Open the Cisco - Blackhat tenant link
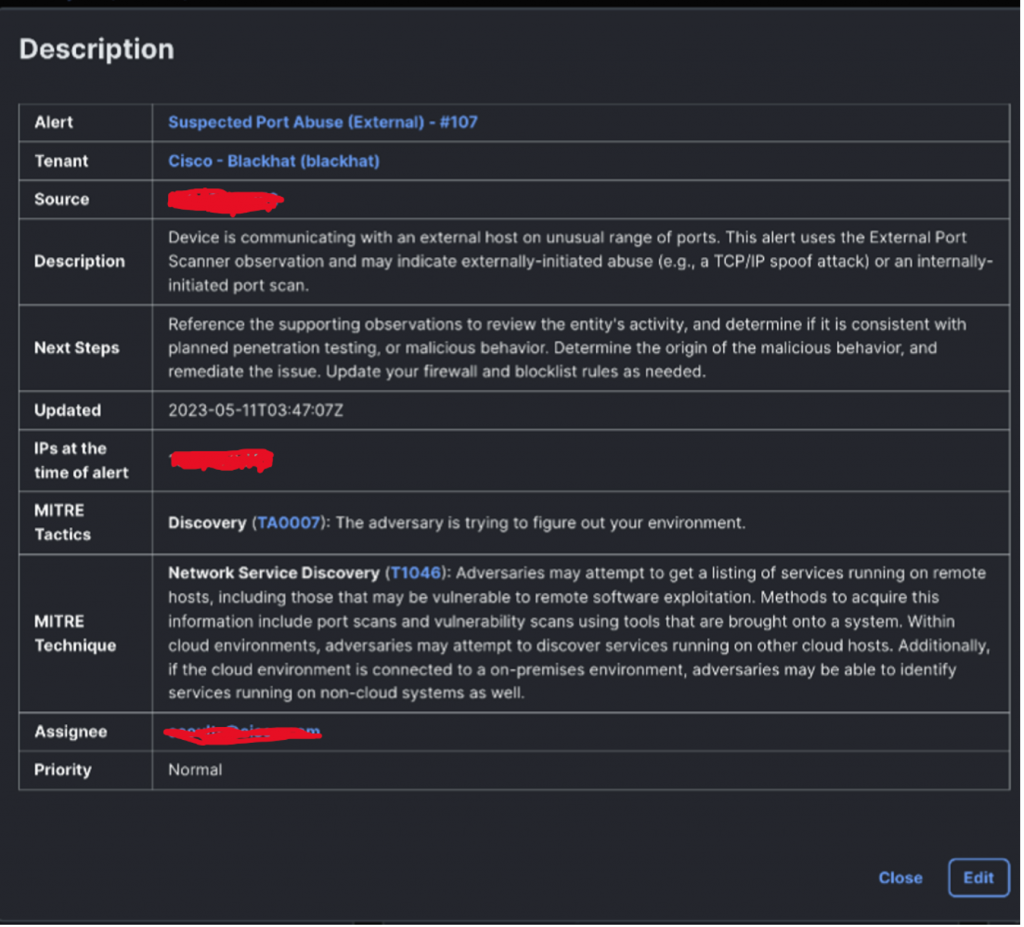Image resolution: width=1024 pixels, height=927 pixels. coord(273,161)
